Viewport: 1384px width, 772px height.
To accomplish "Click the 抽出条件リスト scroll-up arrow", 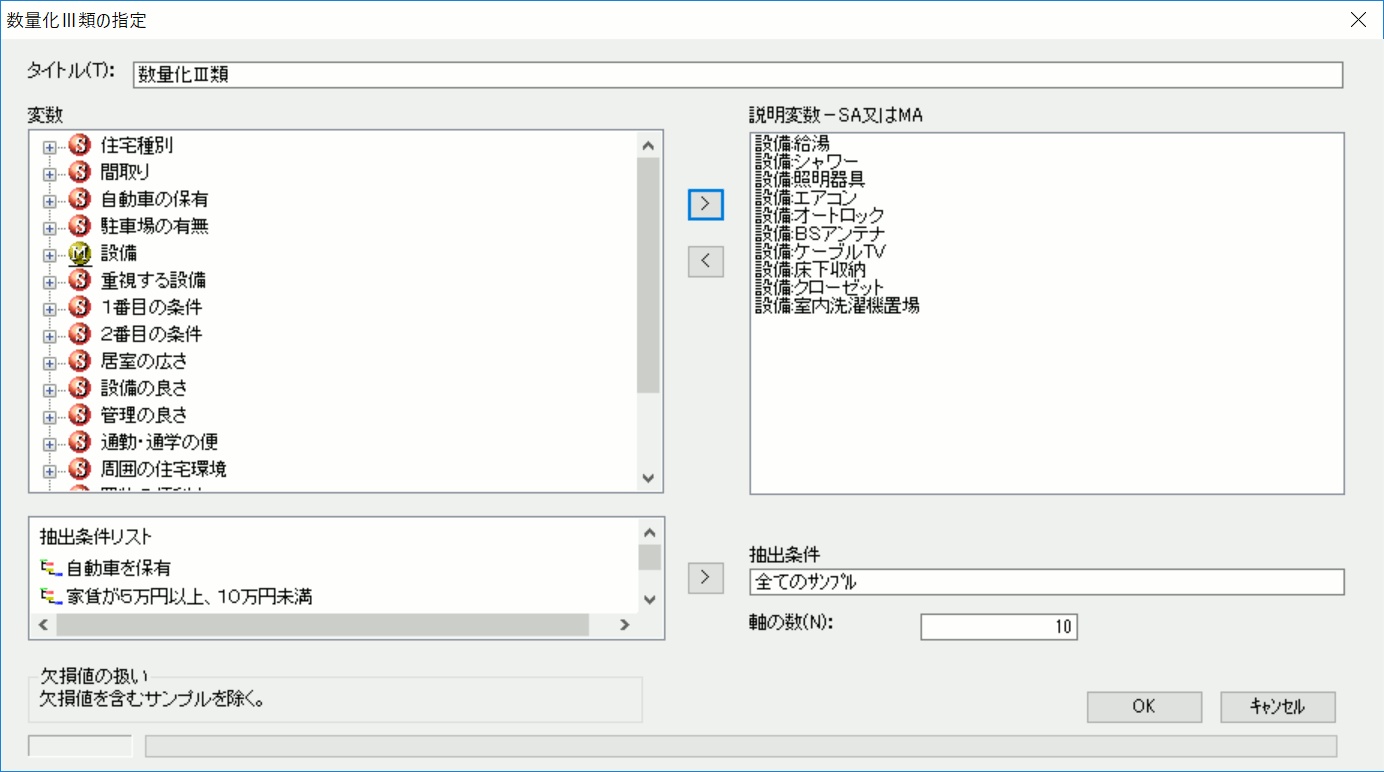I will [649, 532].
